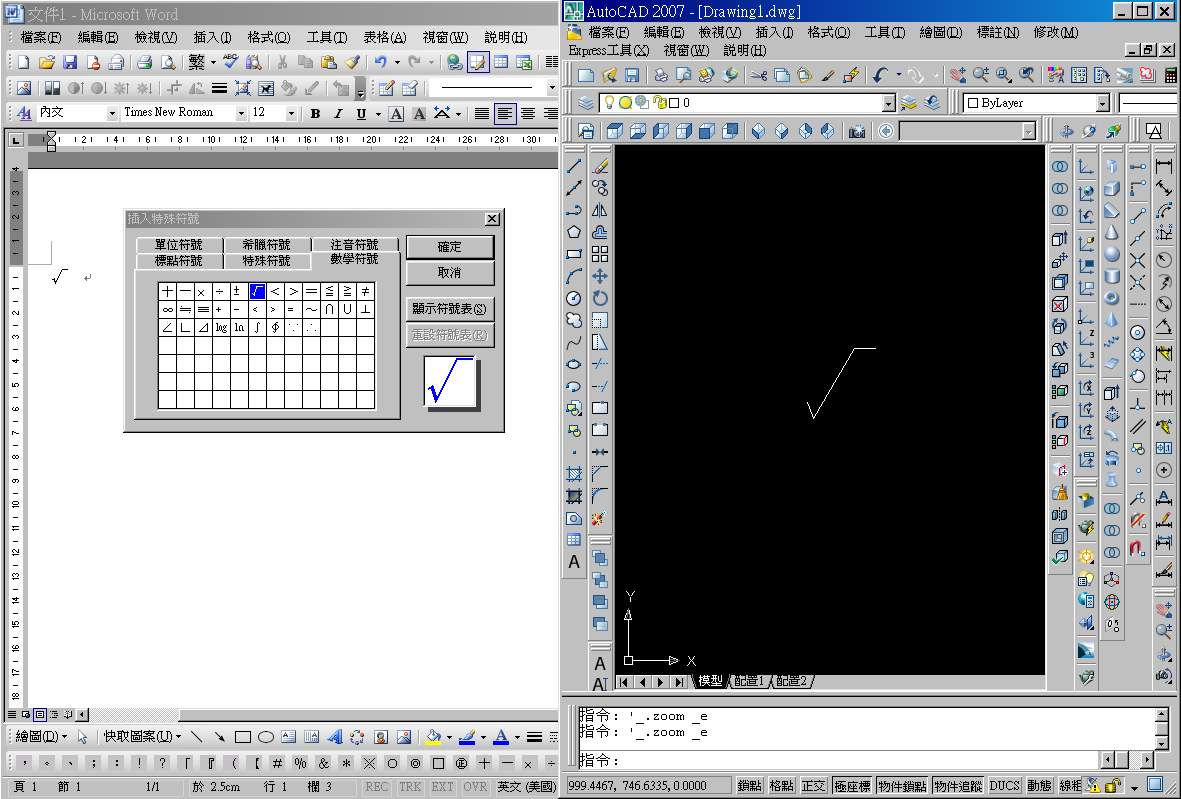
Task: Toggle 鎖點 snap mode in AutoCAD status bar
Action: click(749, 786)
